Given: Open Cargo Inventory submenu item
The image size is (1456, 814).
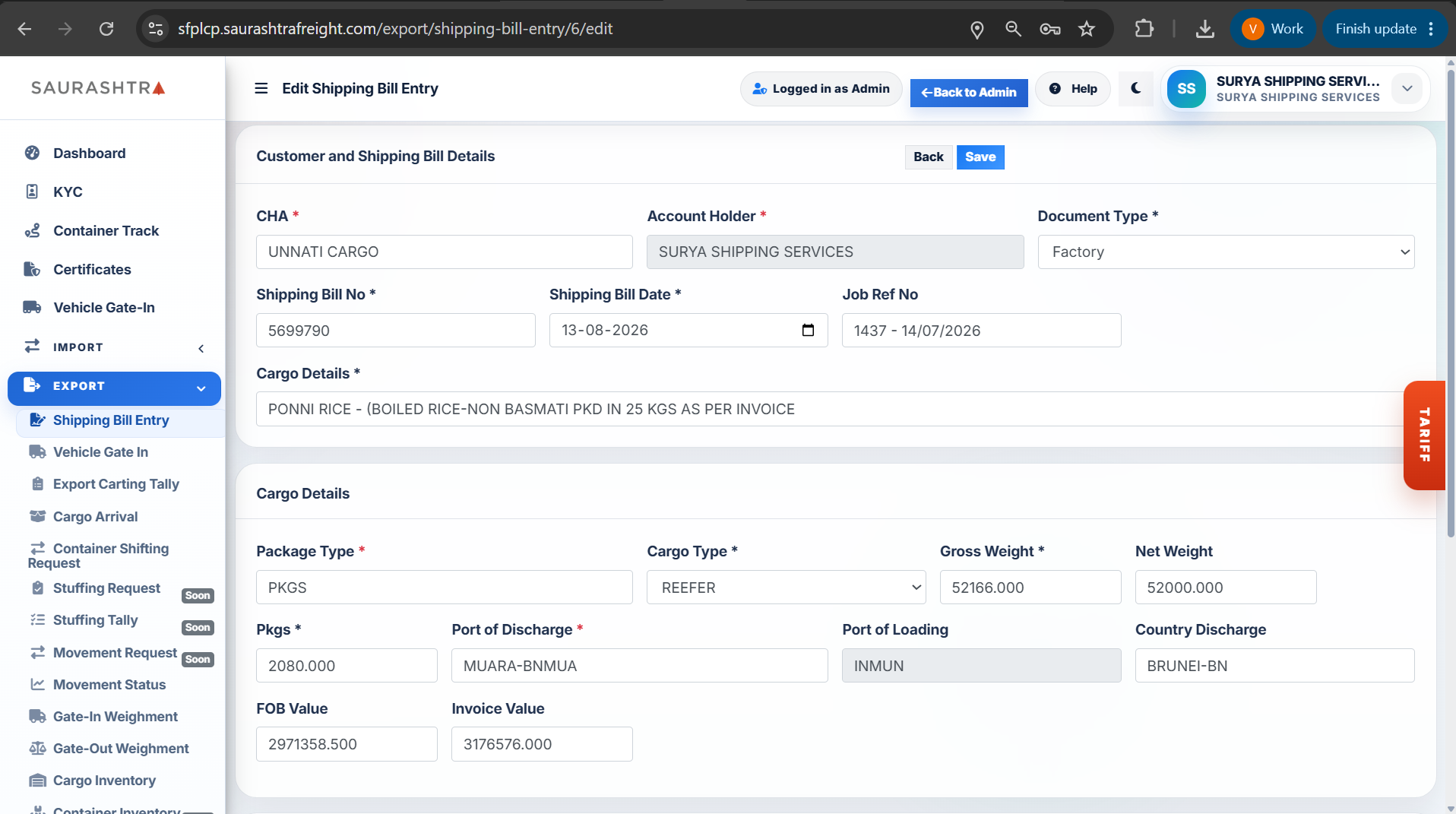Looking at the screenshot, I should tap(104, 781).
